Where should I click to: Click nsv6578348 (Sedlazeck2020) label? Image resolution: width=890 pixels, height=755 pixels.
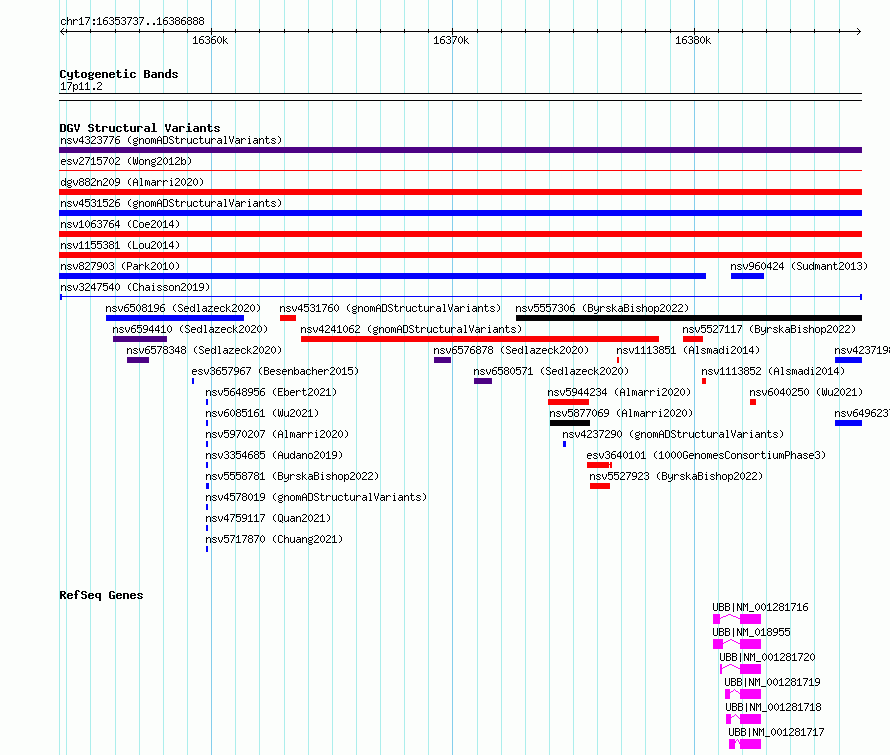(x=204, y=350)
